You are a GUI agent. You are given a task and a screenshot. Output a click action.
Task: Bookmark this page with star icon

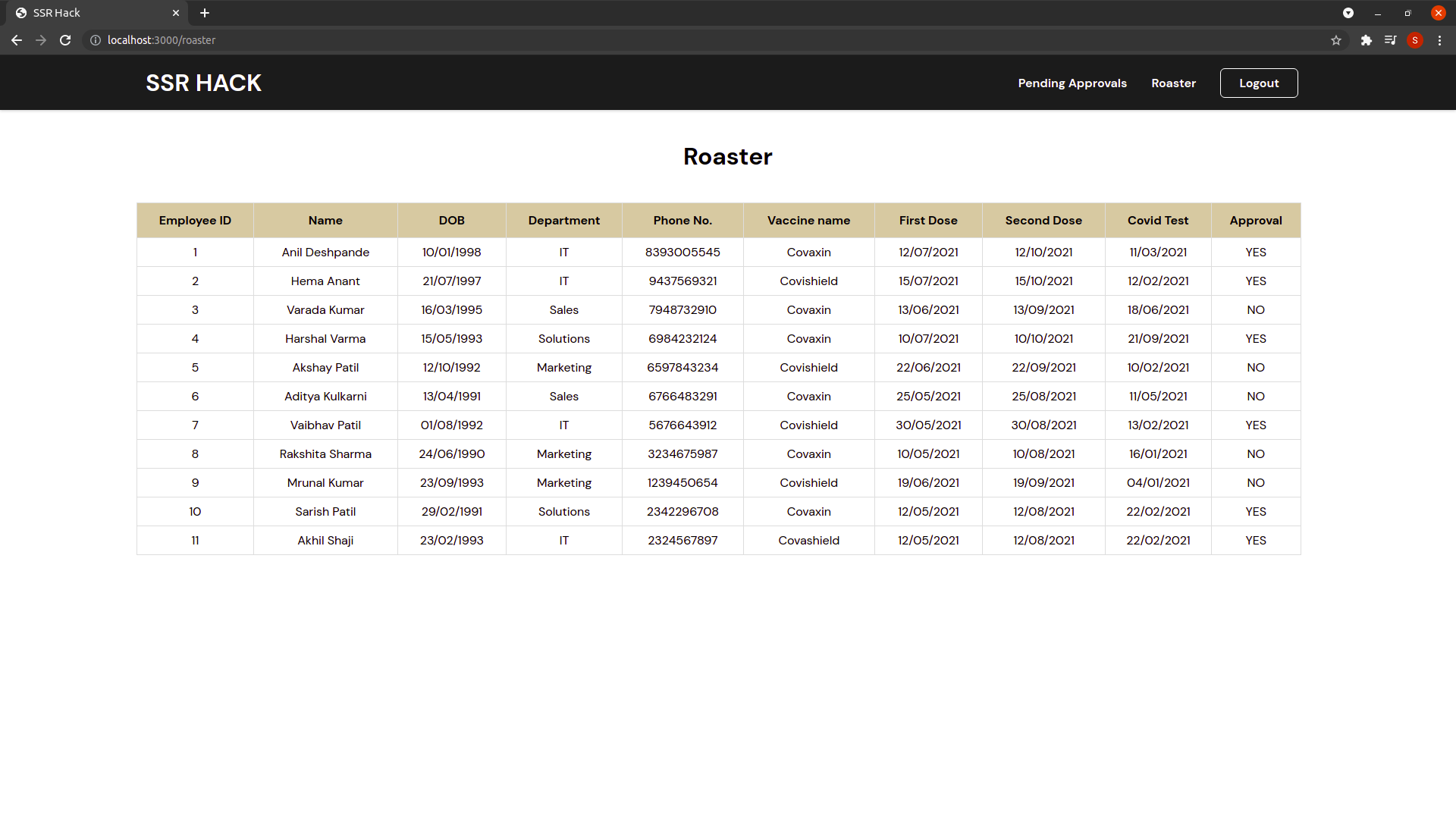pos(1335,40)
